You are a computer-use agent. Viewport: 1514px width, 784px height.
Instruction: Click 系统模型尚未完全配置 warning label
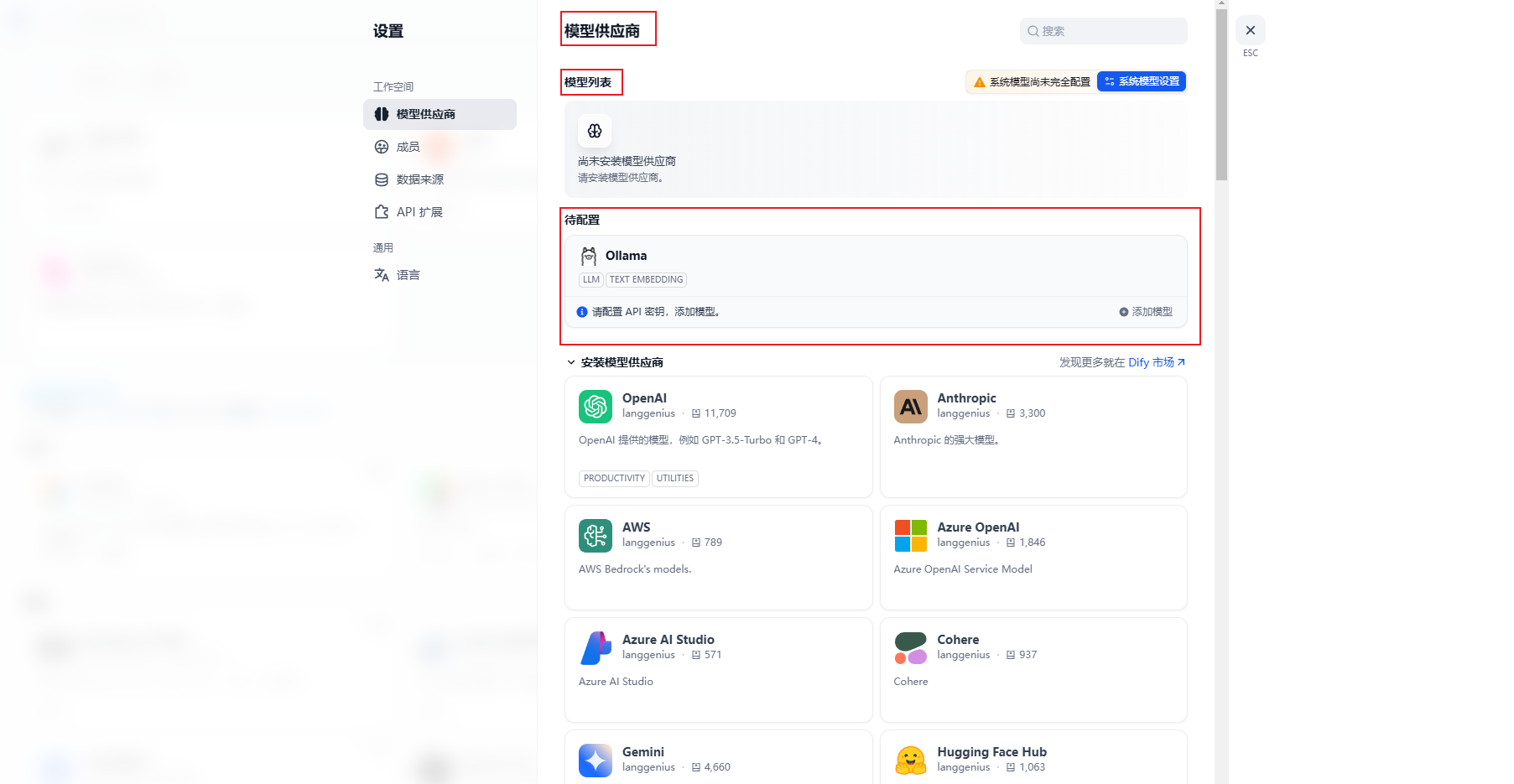(1039, 82)
